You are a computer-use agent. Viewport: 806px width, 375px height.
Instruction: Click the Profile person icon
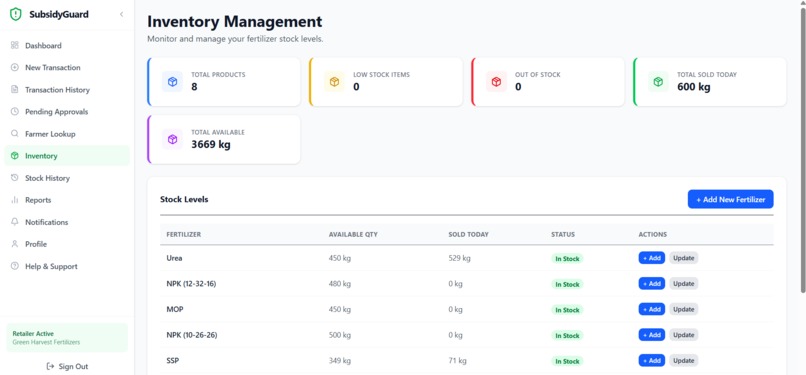tap(14, 245)
